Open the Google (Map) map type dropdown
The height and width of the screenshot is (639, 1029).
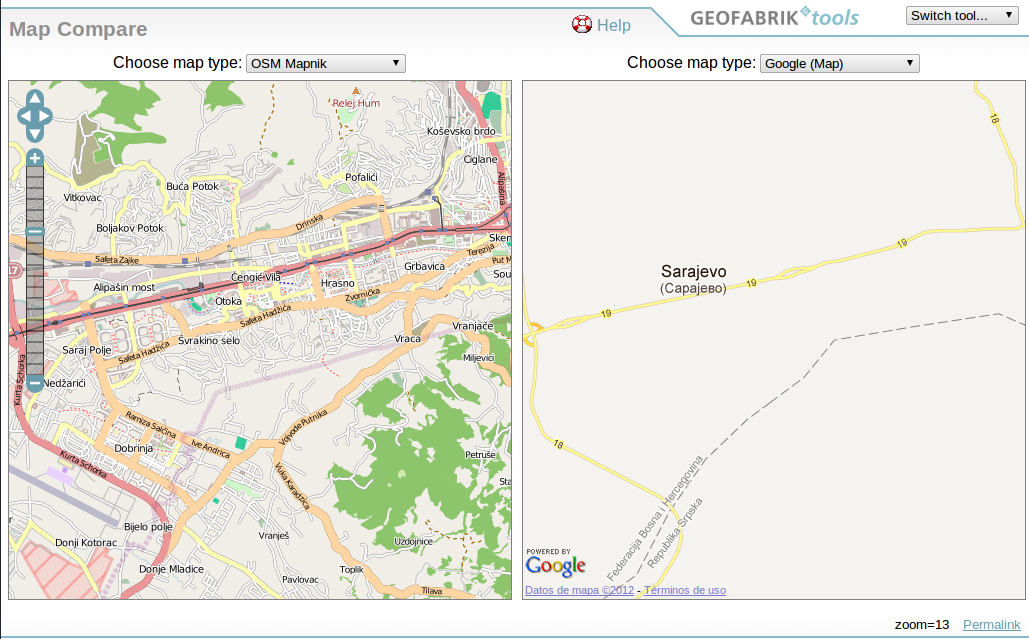839,63
